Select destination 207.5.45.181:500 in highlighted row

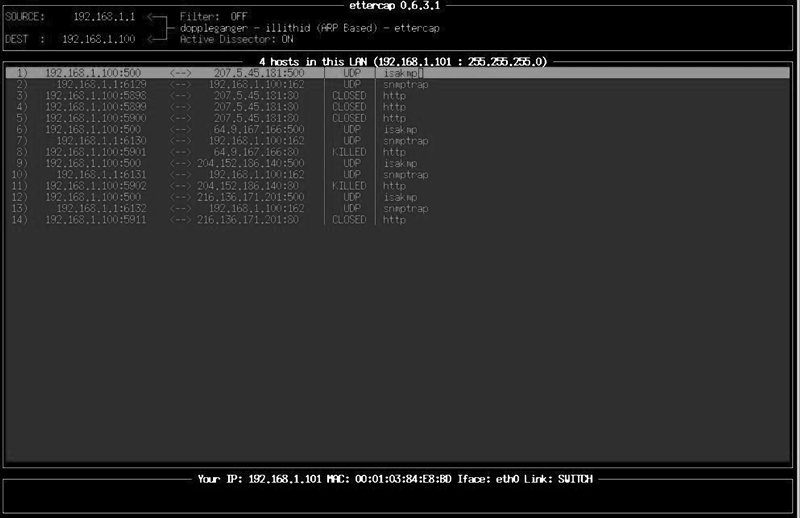[x=259, y=73]
